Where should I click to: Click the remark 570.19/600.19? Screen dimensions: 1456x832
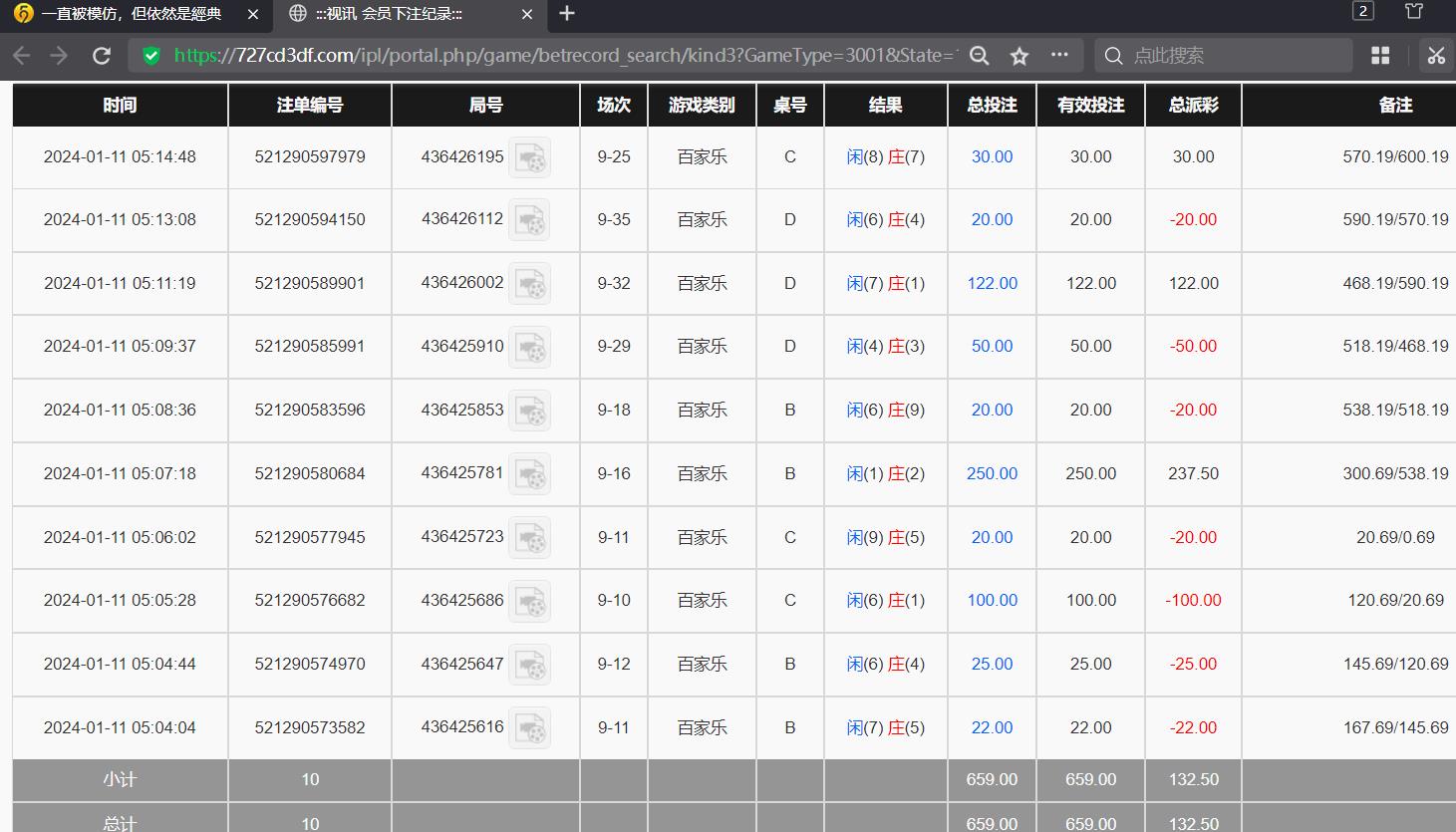click(x=1395, y=157)
